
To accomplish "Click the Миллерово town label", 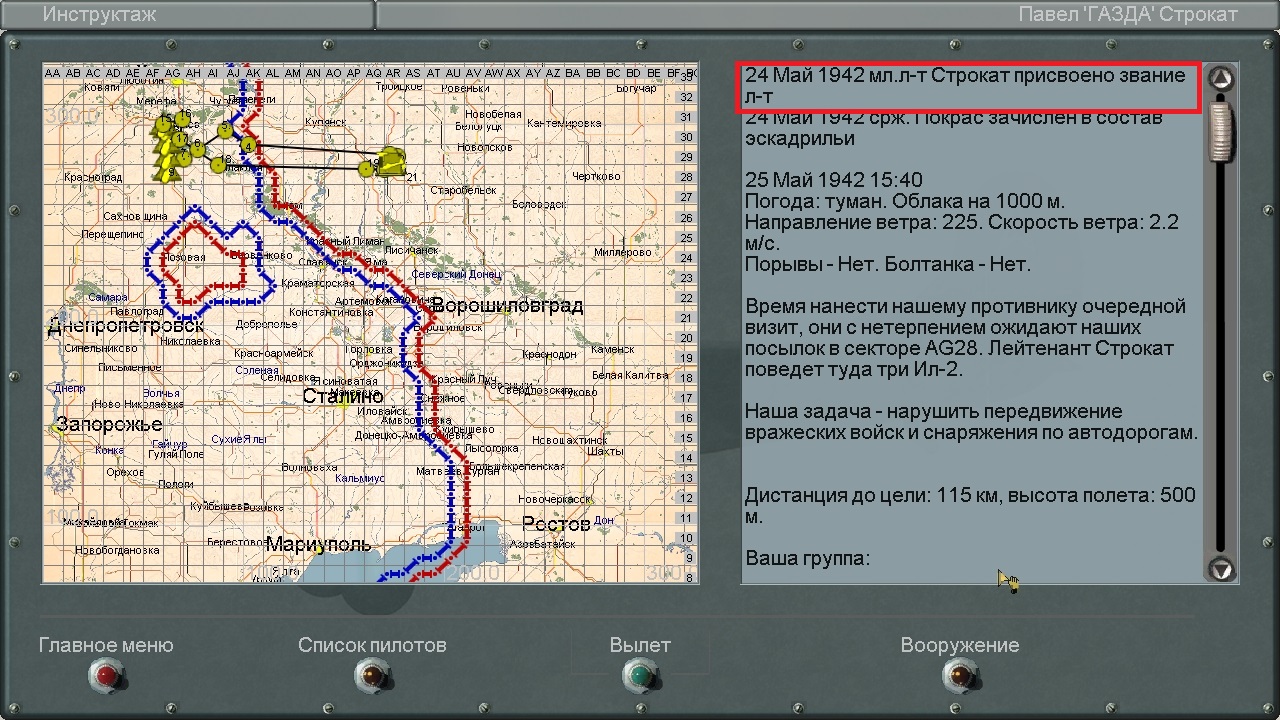I will click(622, 252).
